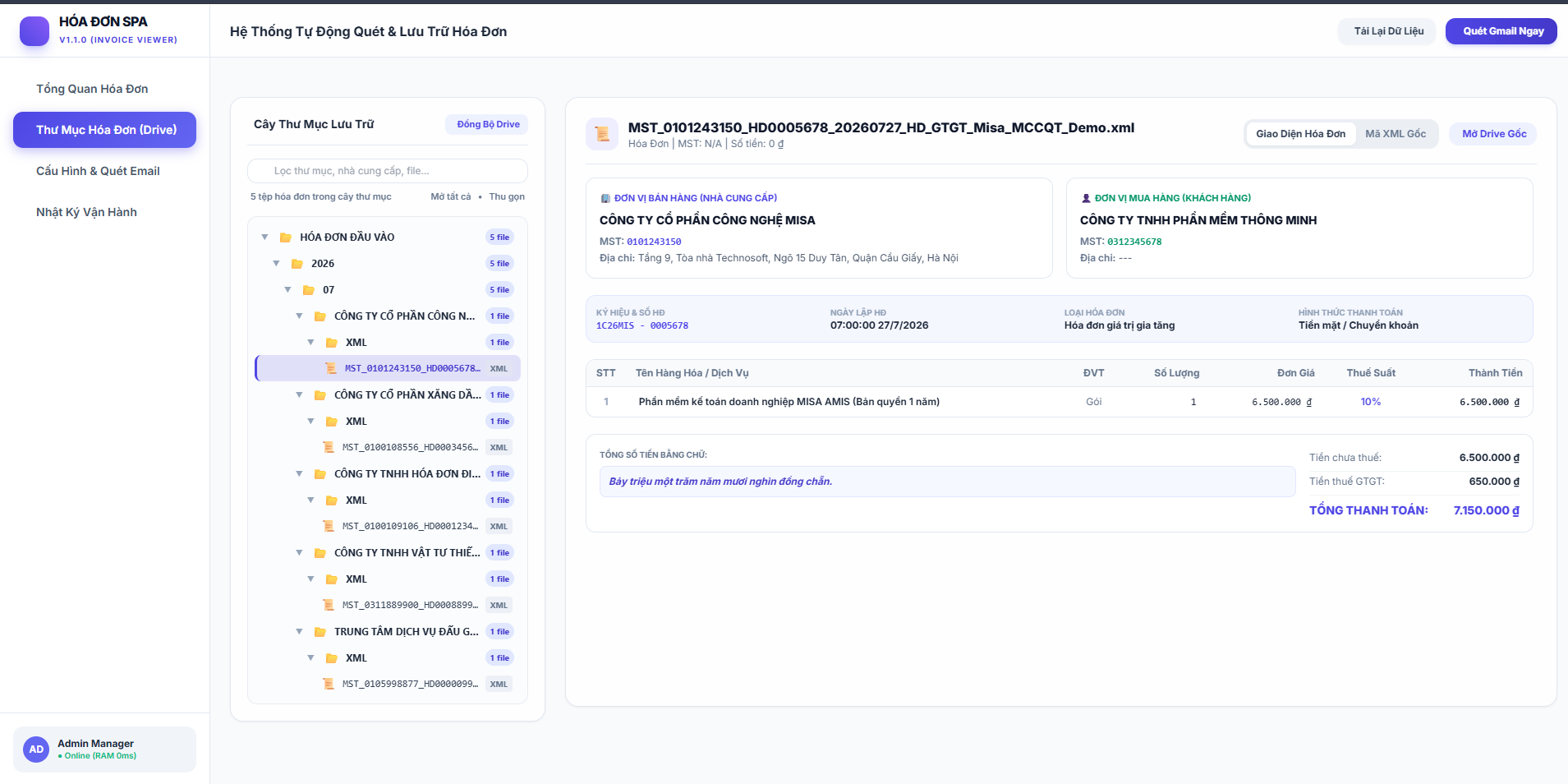Click the TRUNG TÂM DỊCH VỤ ĐẤU G... folder icon
Screen dimensions: 1568x784
click(320, 632)
